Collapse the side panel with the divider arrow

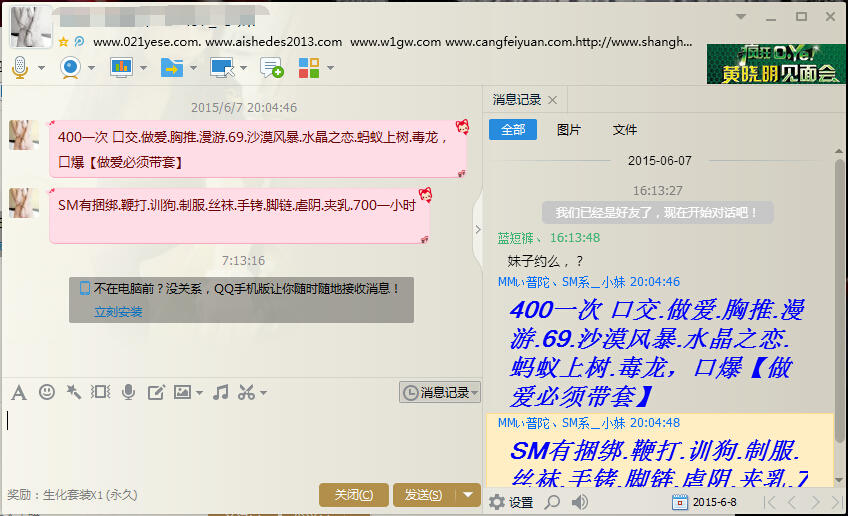coord(478,229)
